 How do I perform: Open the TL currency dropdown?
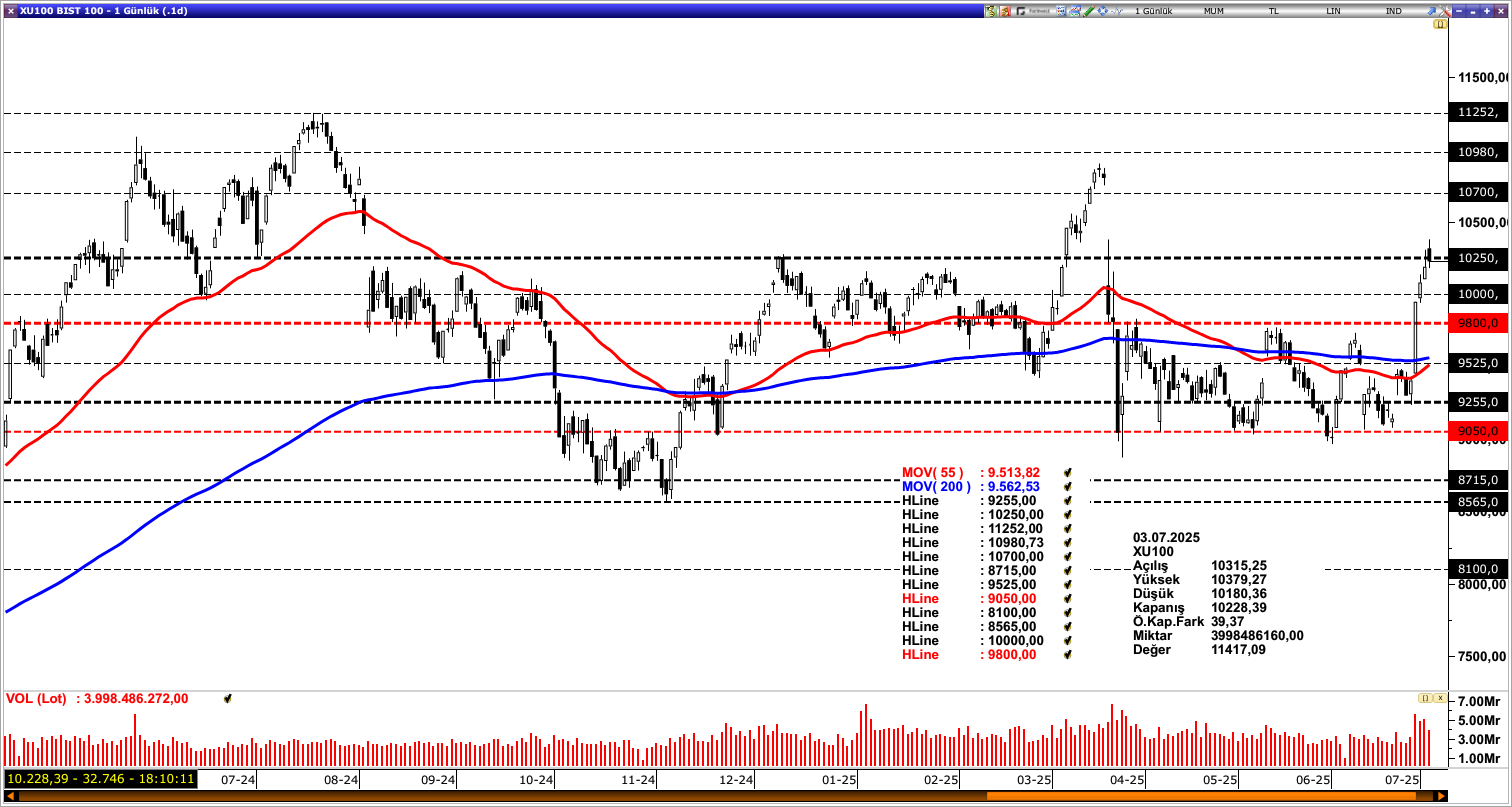1274,11
